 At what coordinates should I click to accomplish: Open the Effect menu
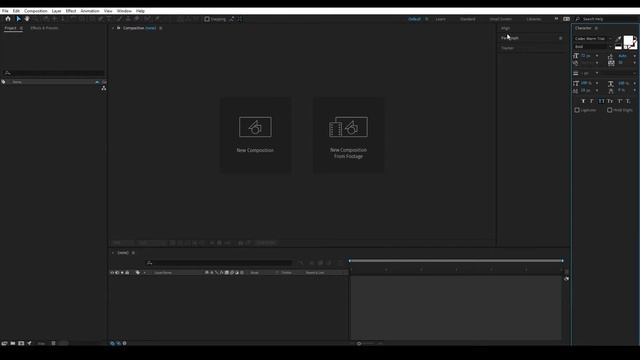click(x=71, y=11)
